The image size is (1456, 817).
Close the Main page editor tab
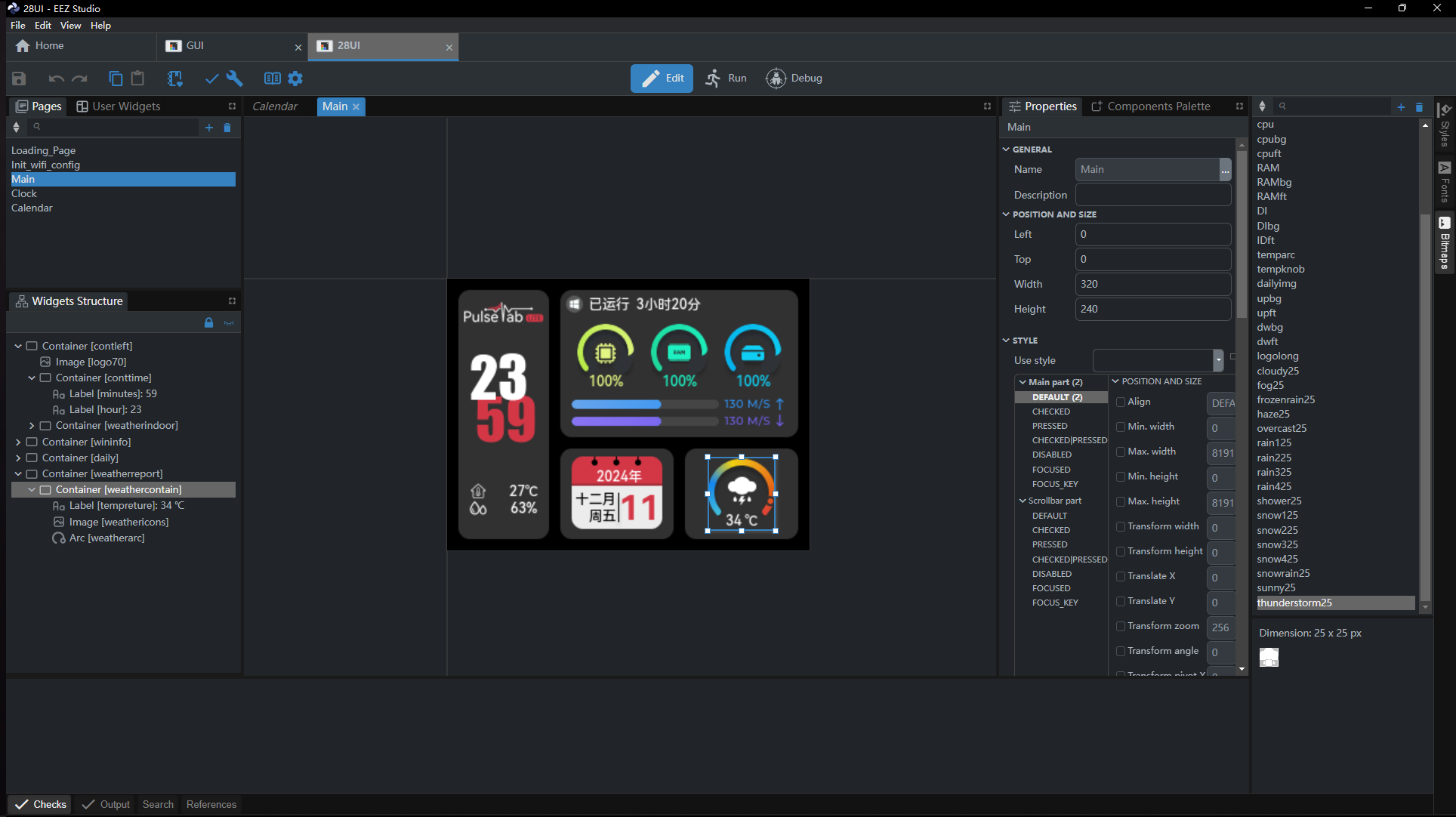(x=356, y=107)
